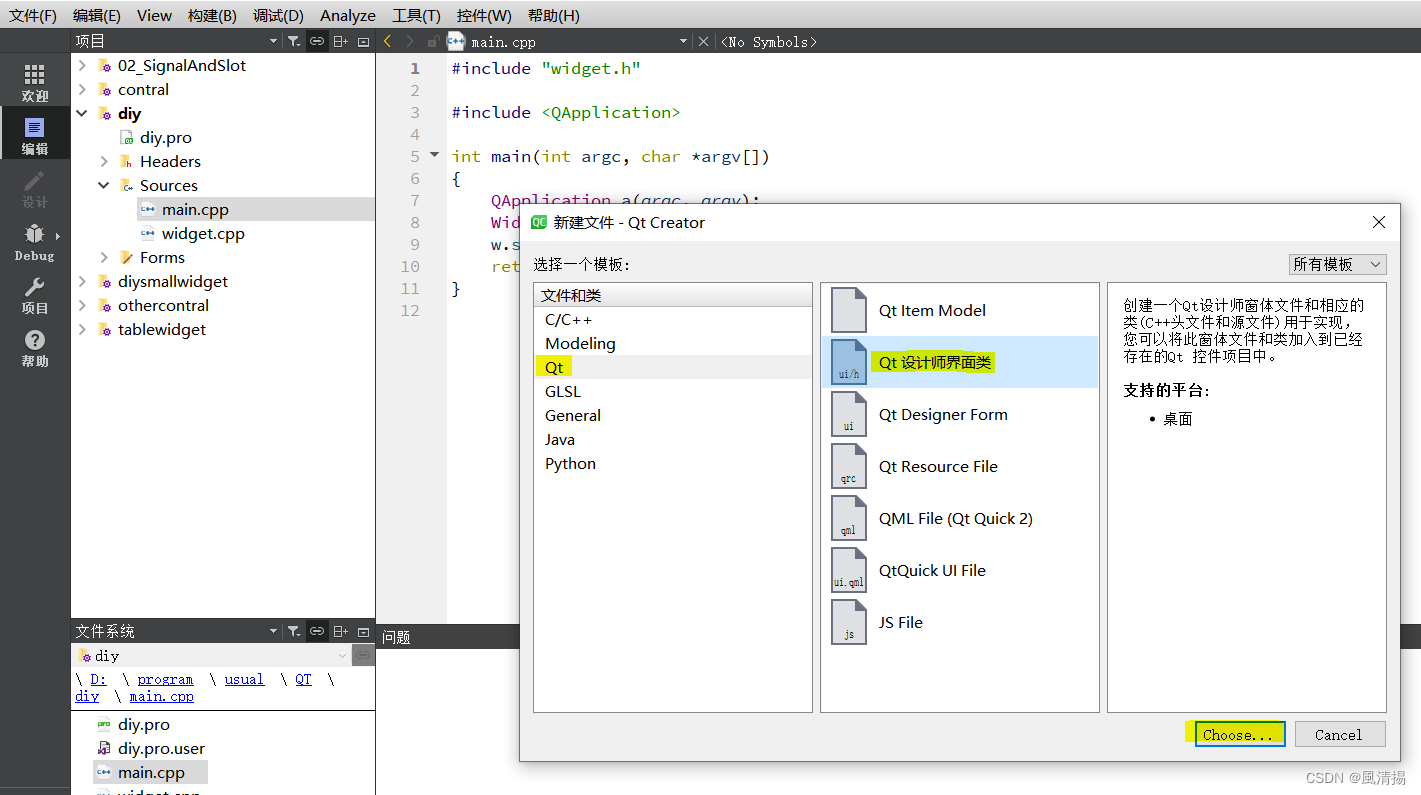The width and height of the screenshot is (1421, 795).
Task: Open the 所有模板 dropdown
Action: click(x=1337, y=264)
